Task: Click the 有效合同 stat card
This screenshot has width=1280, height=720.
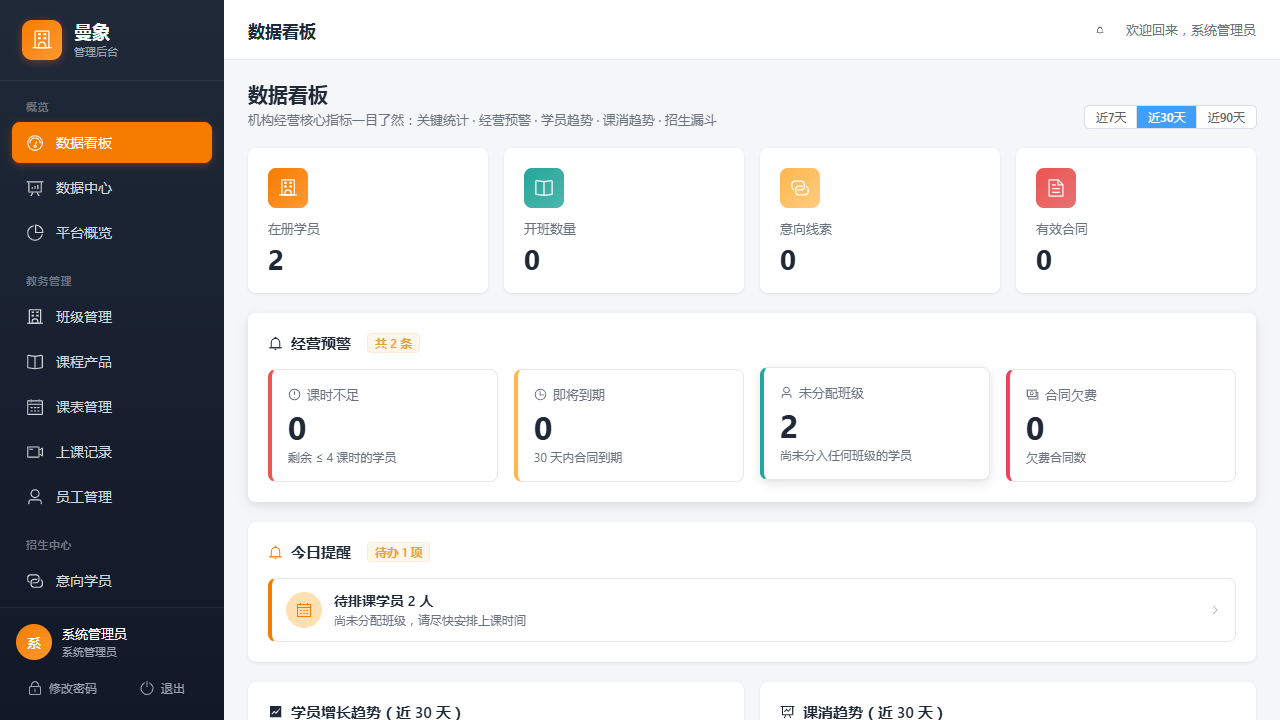Action: click(x=1136, y=221)
